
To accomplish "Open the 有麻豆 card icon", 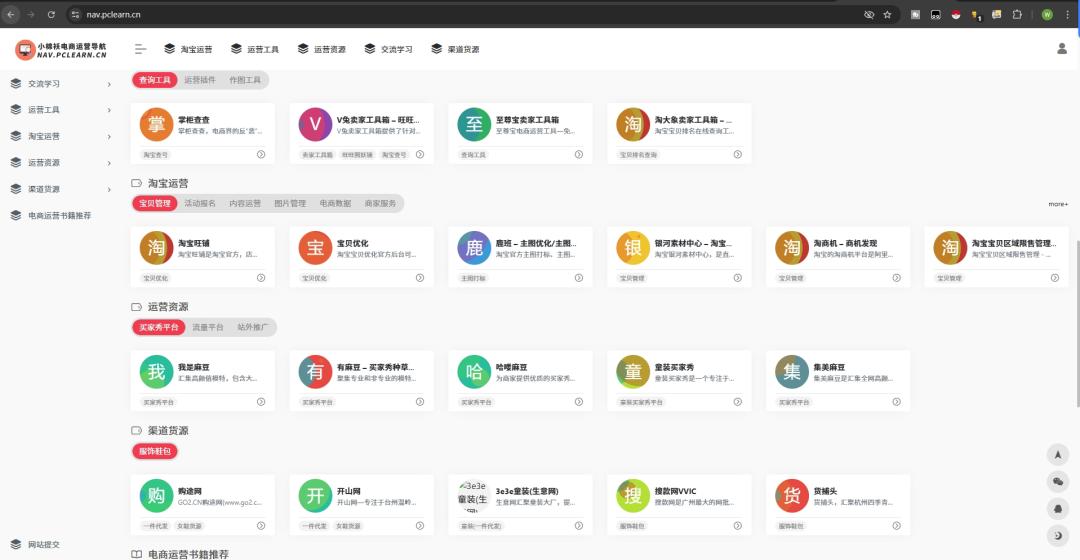I will point(315,372).
